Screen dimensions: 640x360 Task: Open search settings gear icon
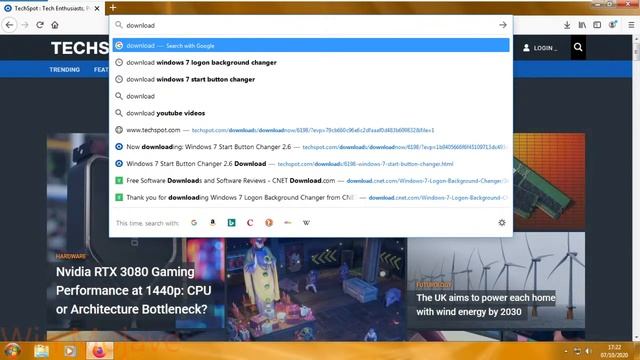coord(502,222)
